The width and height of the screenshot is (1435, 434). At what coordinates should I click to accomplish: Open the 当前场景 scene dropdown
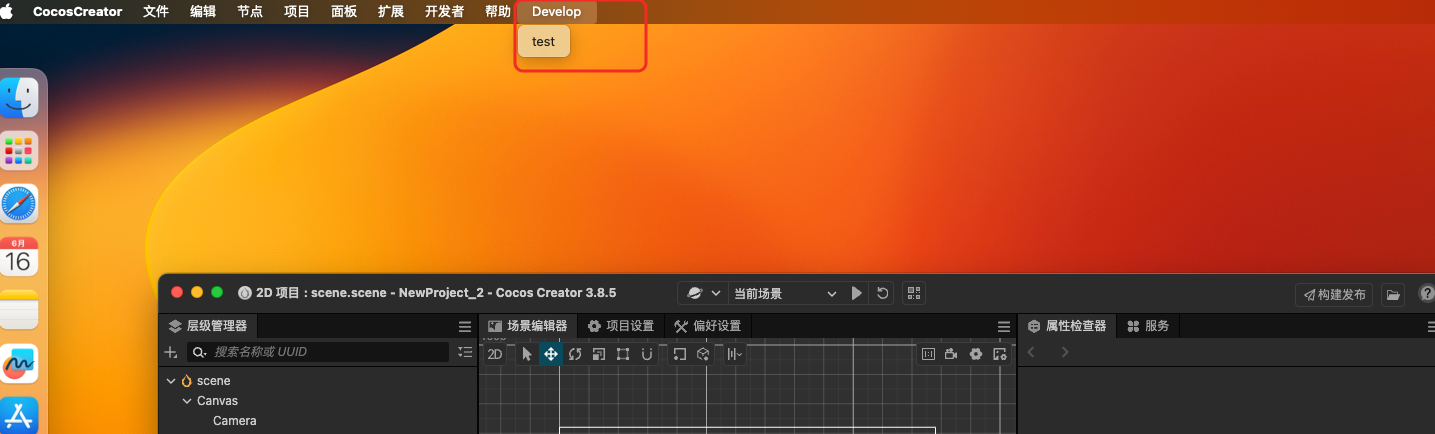coord(785,293)
